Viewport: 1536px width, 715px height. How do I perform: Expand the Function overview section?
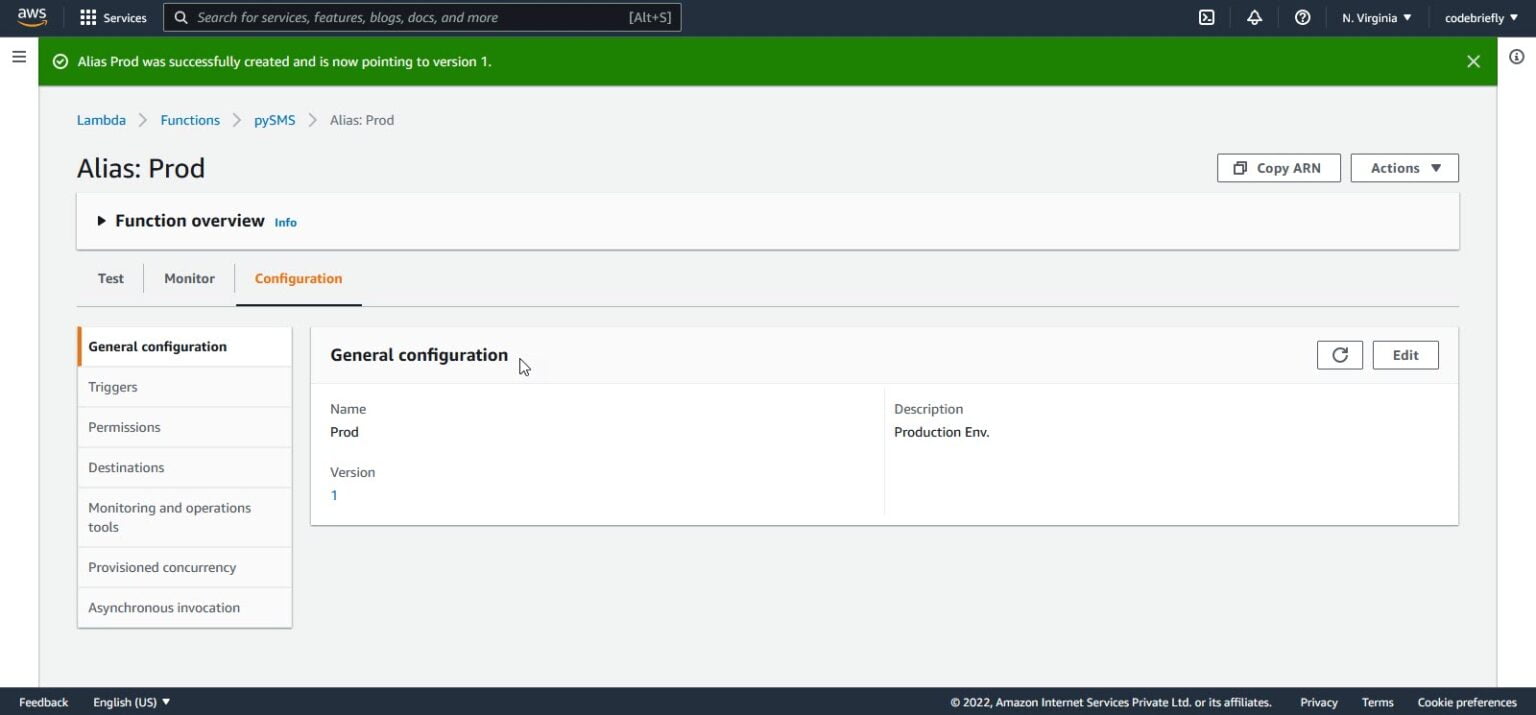coord(101,221)
